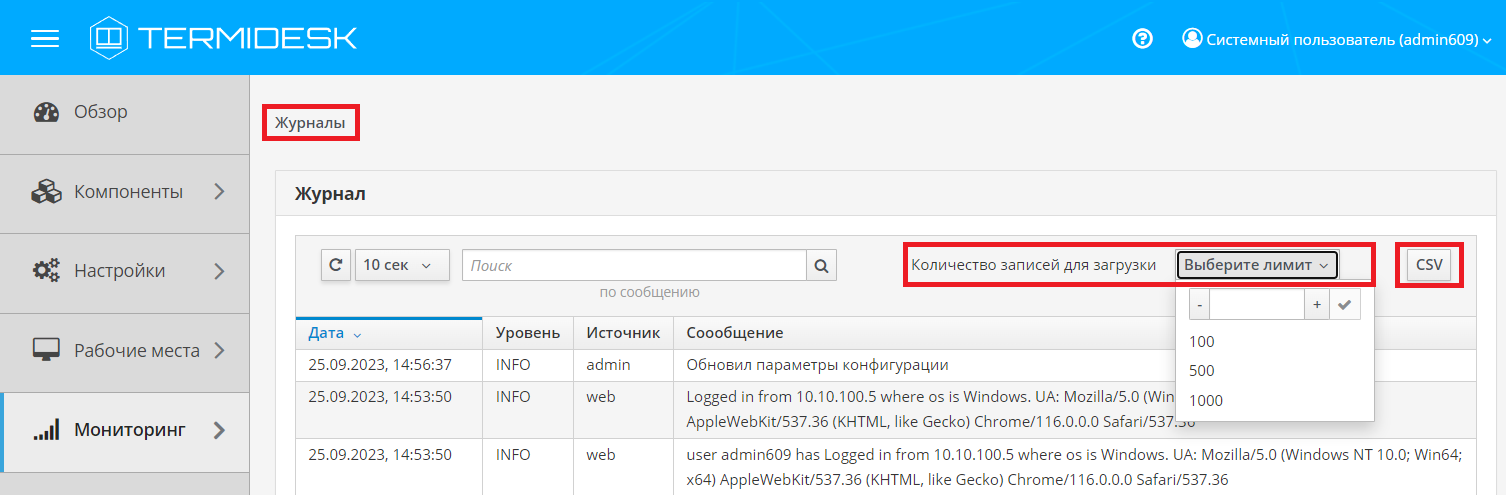The height and width of the screenshot is (495, 1506).
Task: Decrease limit value with minus button
Action: pos(1199,305)
